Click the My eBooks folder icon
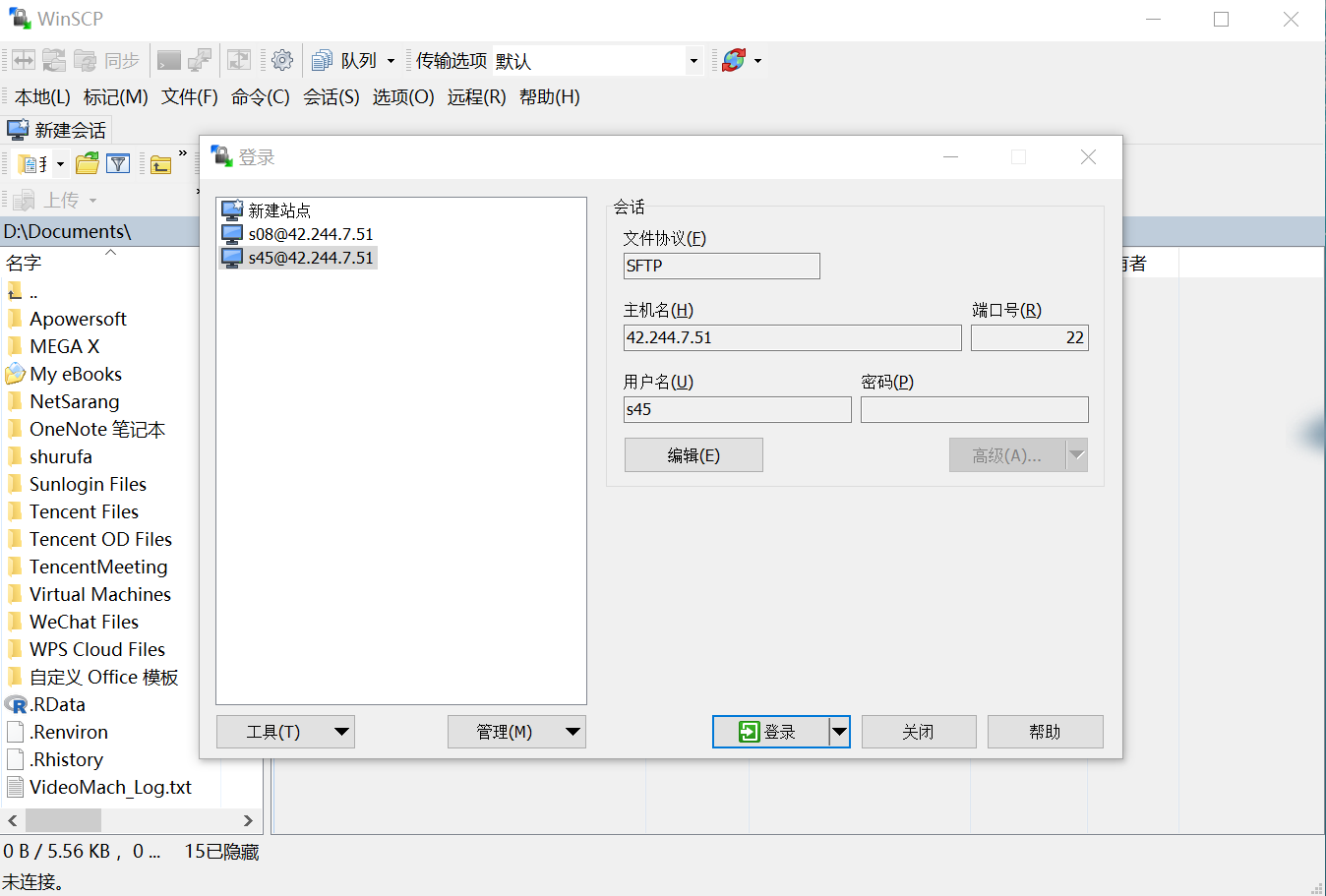 [x=15, y=374]
